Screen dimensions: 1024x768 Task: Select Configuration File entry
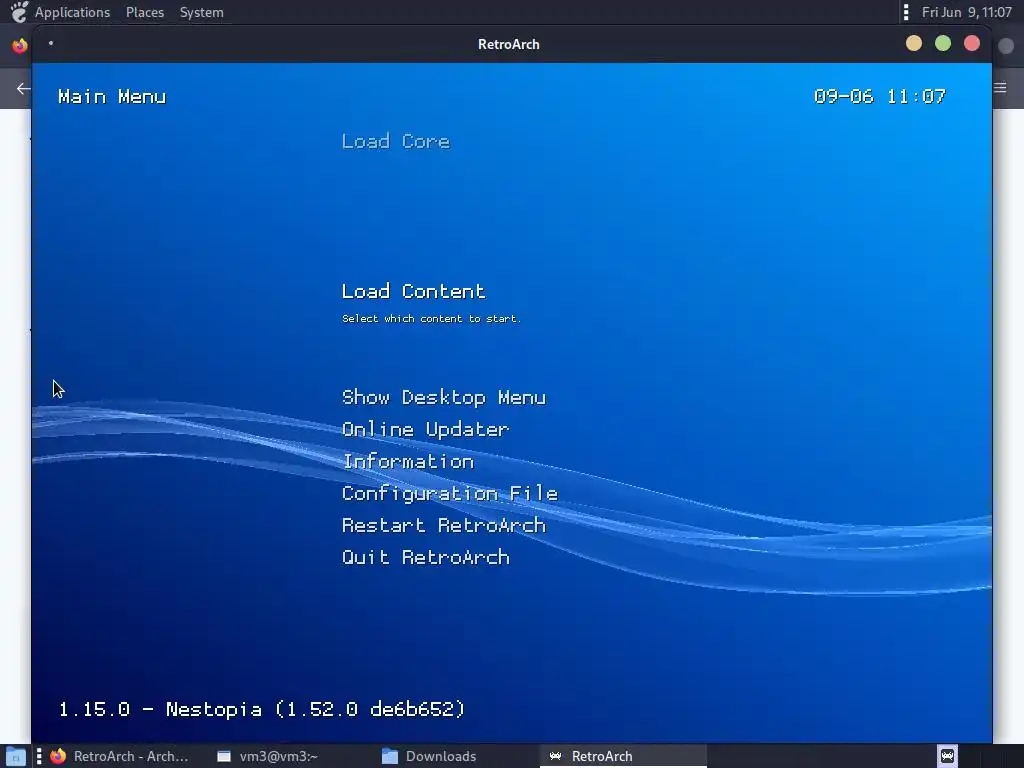click(450, 494)
